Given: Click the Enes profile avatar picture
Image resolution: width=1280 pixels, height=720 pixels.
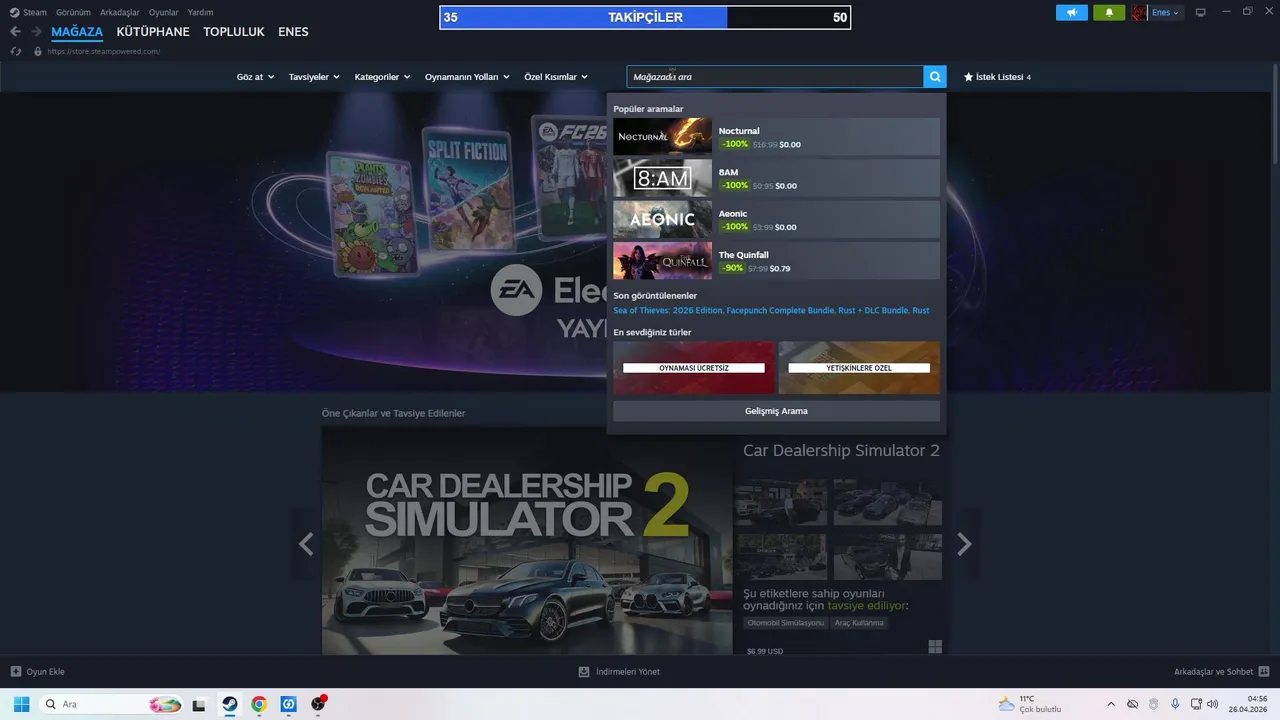Looking at the screenshot, I should point(1139,13).
